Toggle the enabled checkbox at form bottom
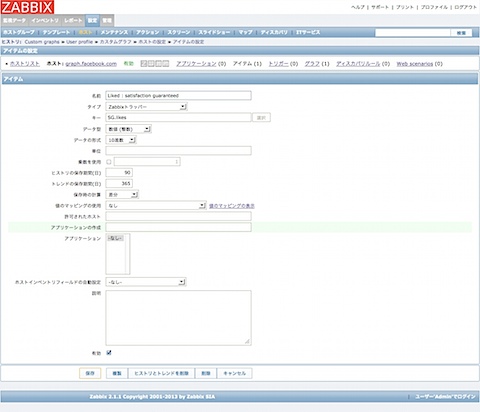Viewport: 480px width, 412px height. 109,353
